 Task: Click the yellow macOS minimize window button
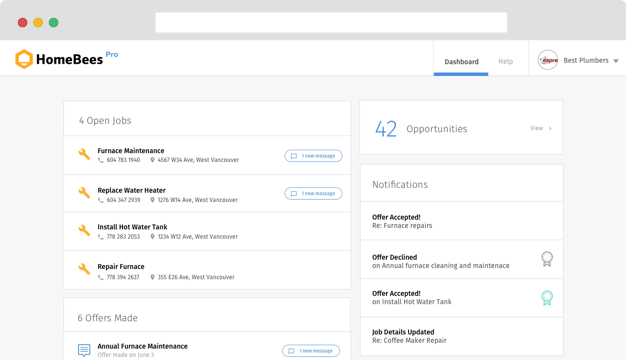(38, 22)
